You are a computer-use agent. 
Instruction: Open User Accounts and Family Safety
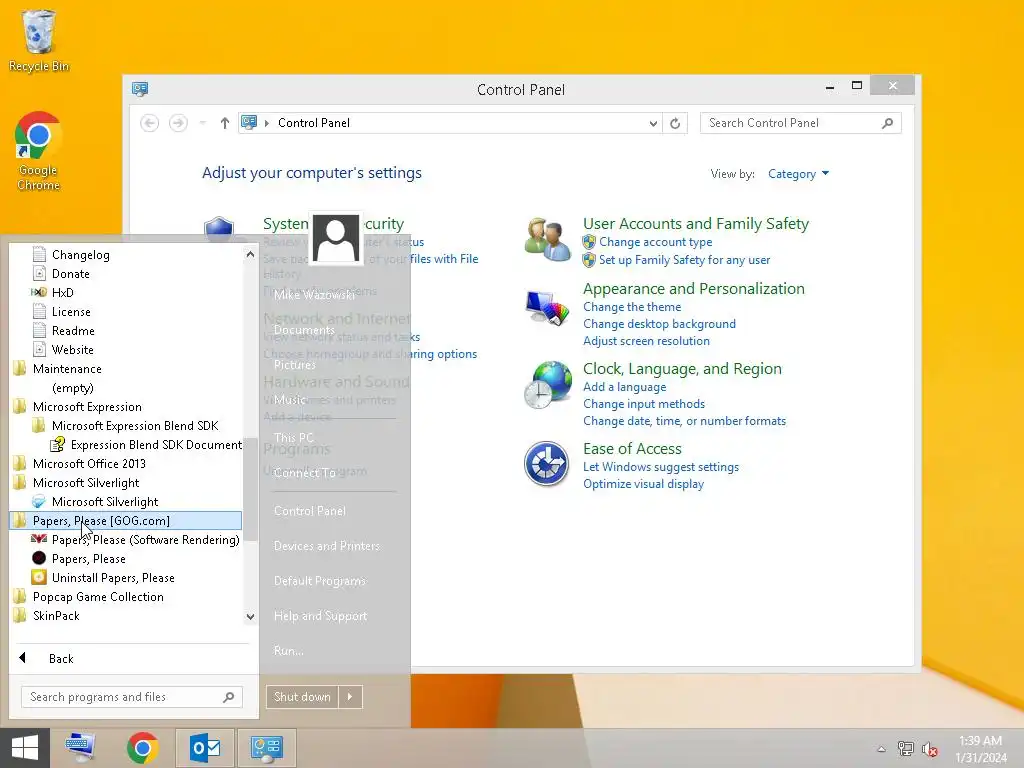[x=696, y=223]
